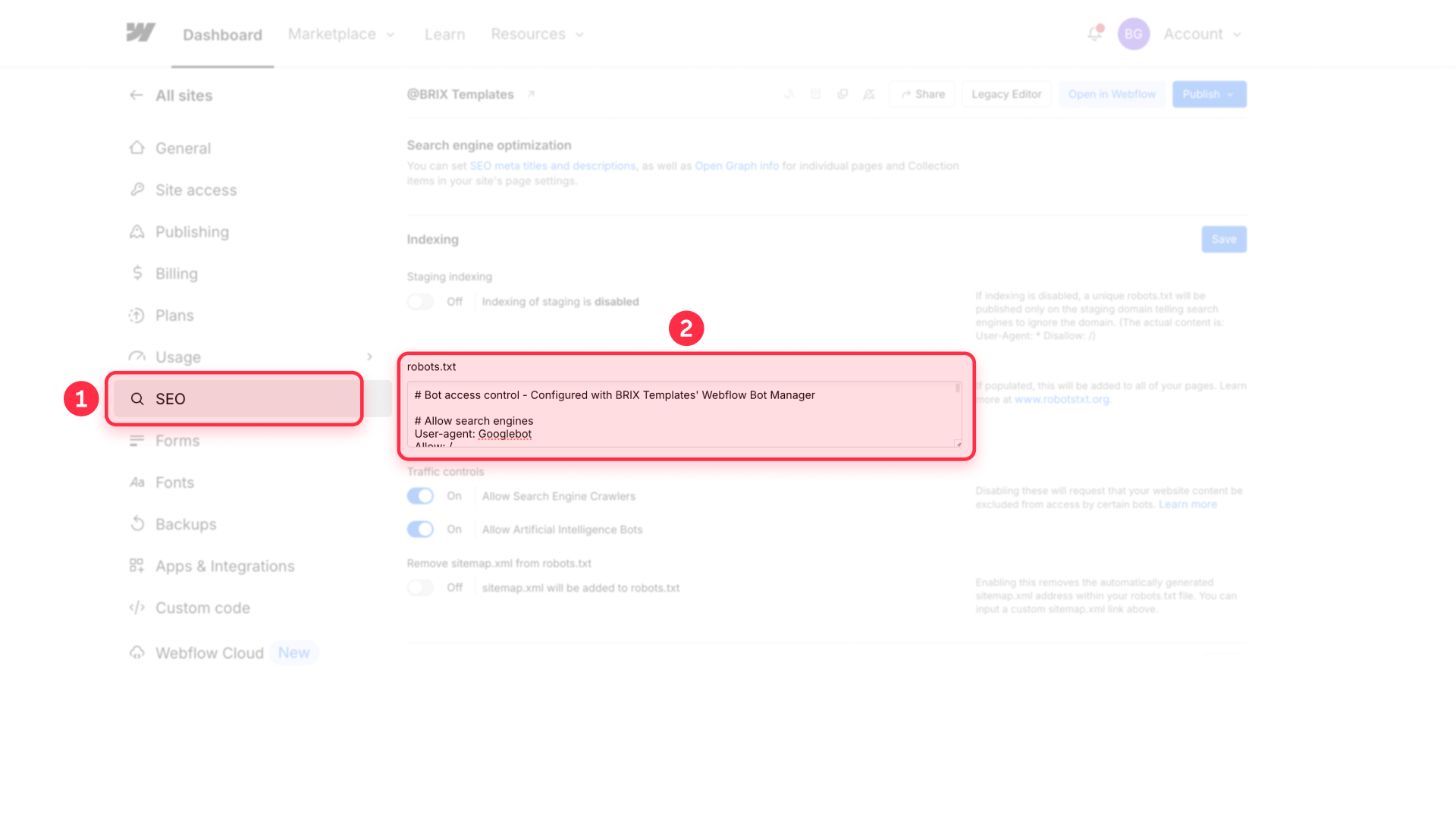
Task: Open Custom code settings
Action: [202, 608]
